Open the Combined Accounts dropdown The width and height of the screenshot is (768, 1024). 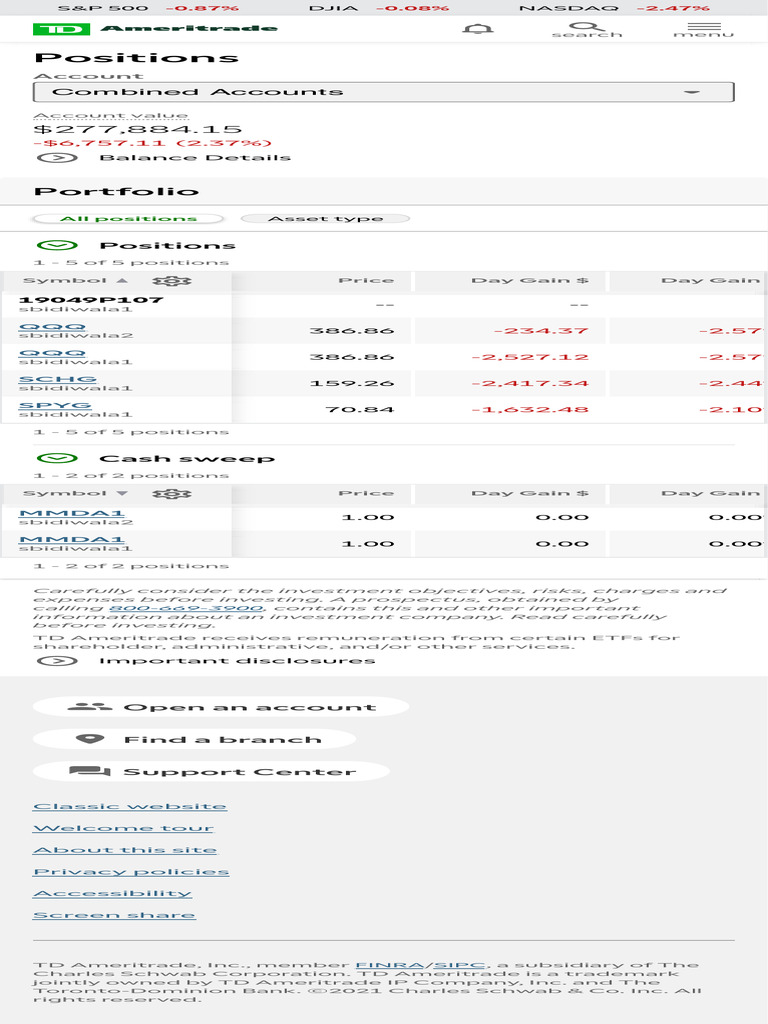point(383,92)
